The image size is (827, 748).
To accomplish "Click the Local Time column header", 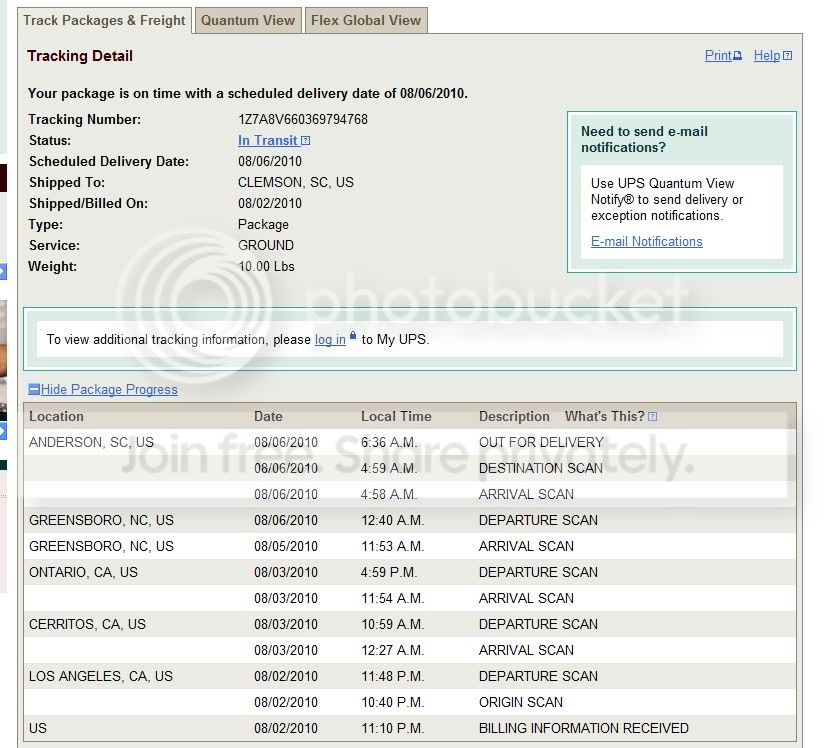I will tap(396, 416).
